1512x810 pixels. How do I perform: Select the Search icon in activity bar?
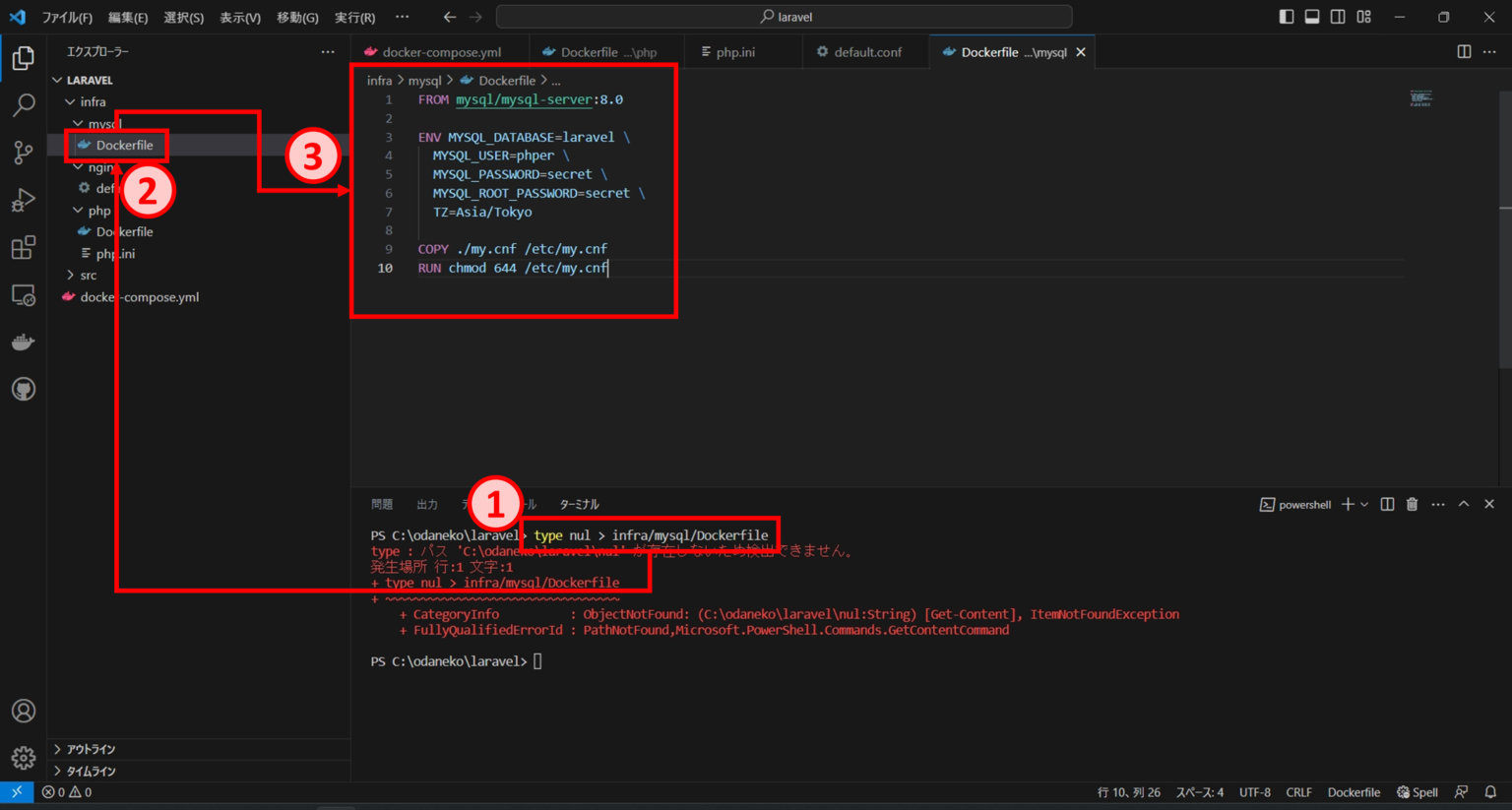tap(23, 105)
